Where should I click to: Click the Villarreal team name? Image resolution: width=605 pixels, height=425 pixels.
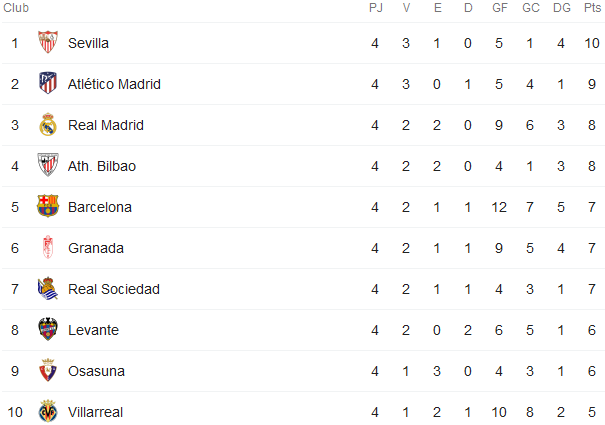tap(95, 412)
